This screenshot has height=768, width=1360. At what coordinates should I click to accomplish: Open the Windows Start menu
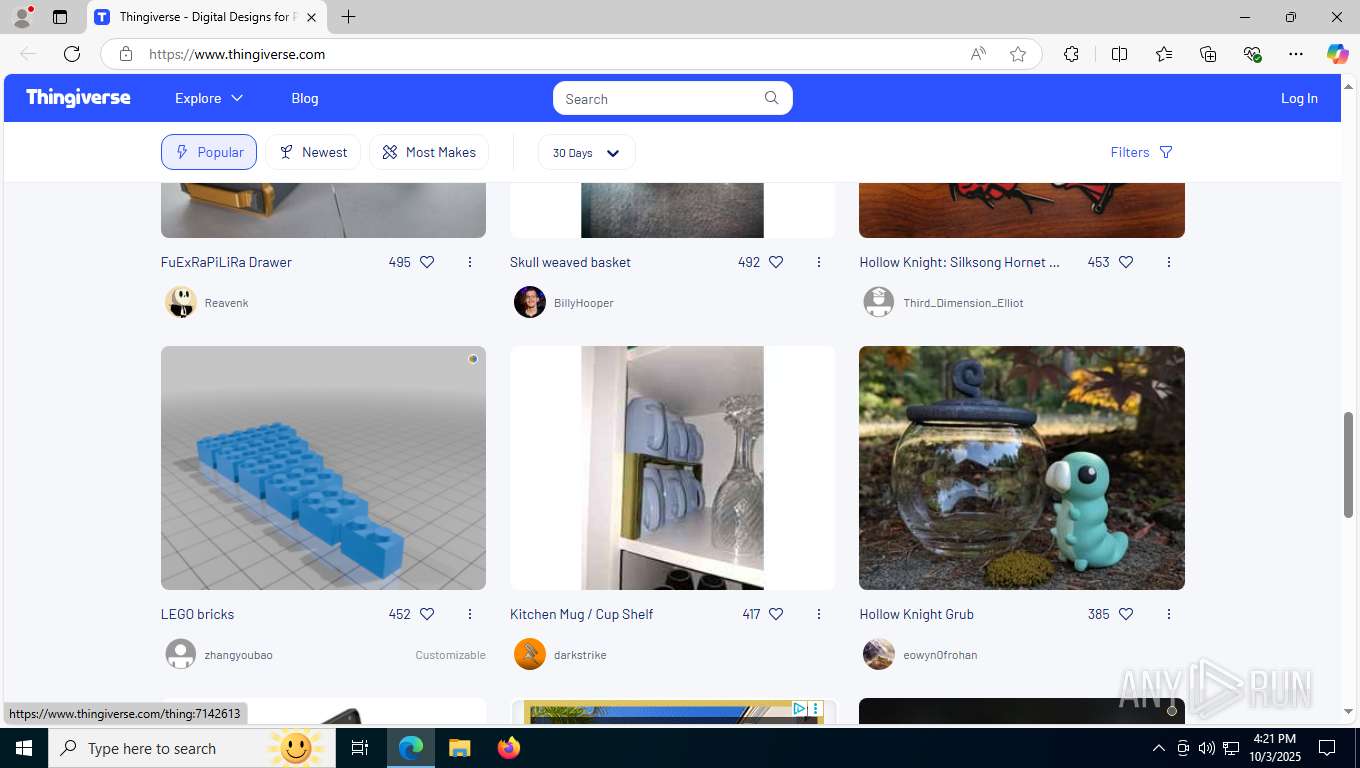23,748
